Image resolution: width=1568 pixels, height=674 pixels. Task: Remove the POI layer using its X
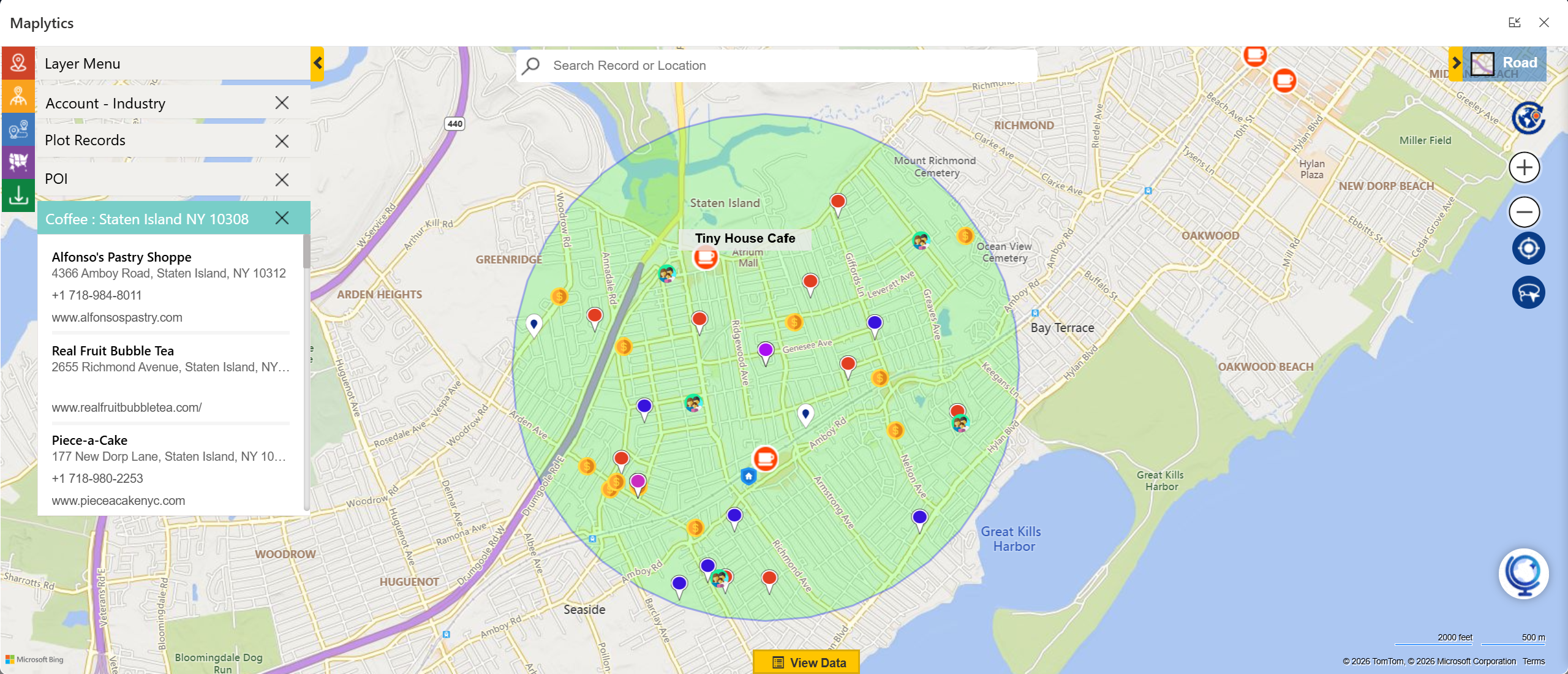[x=282, y=180]
